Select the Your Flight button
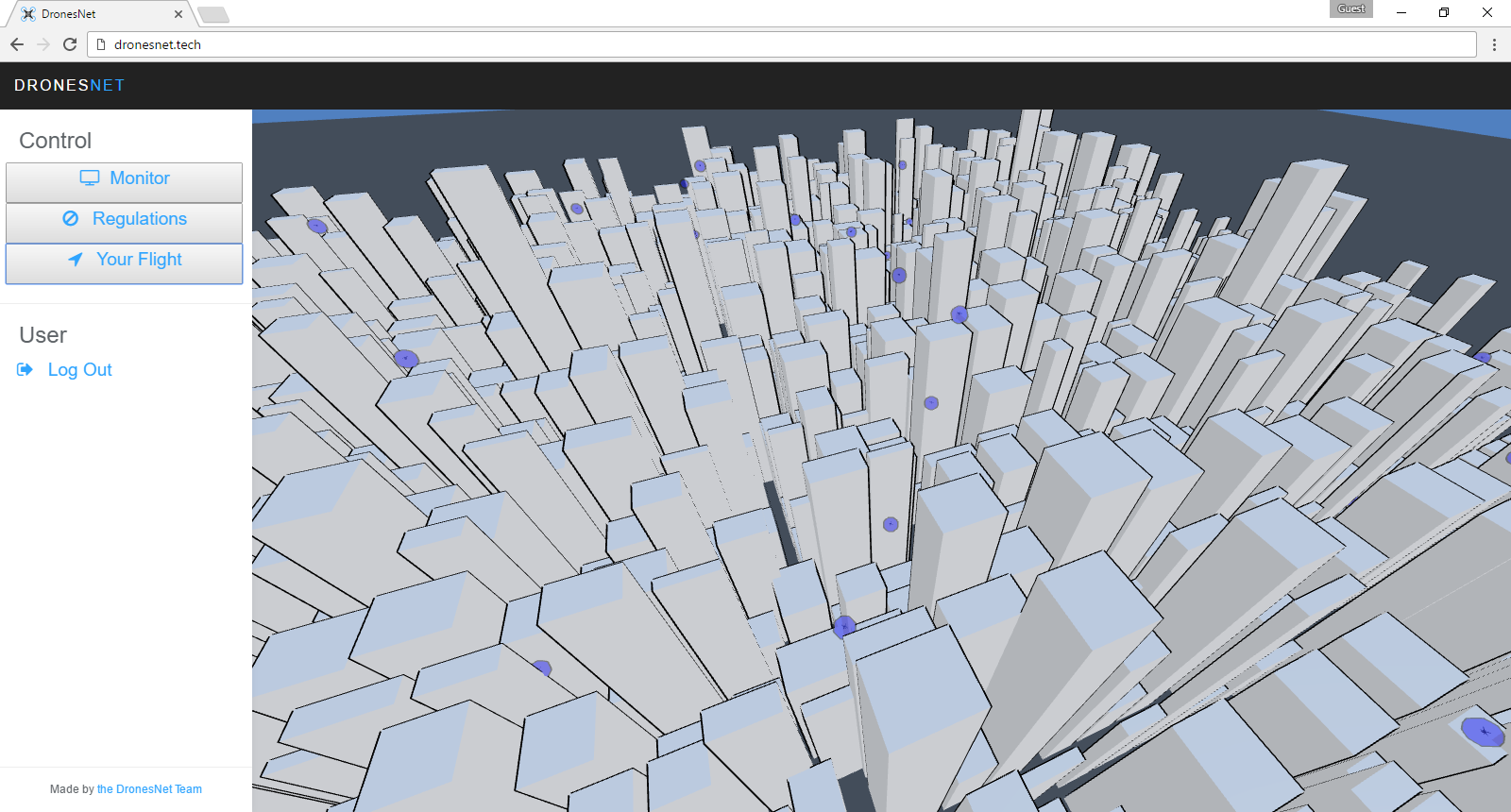1511x812 pixels. click(x=124, y=263)
